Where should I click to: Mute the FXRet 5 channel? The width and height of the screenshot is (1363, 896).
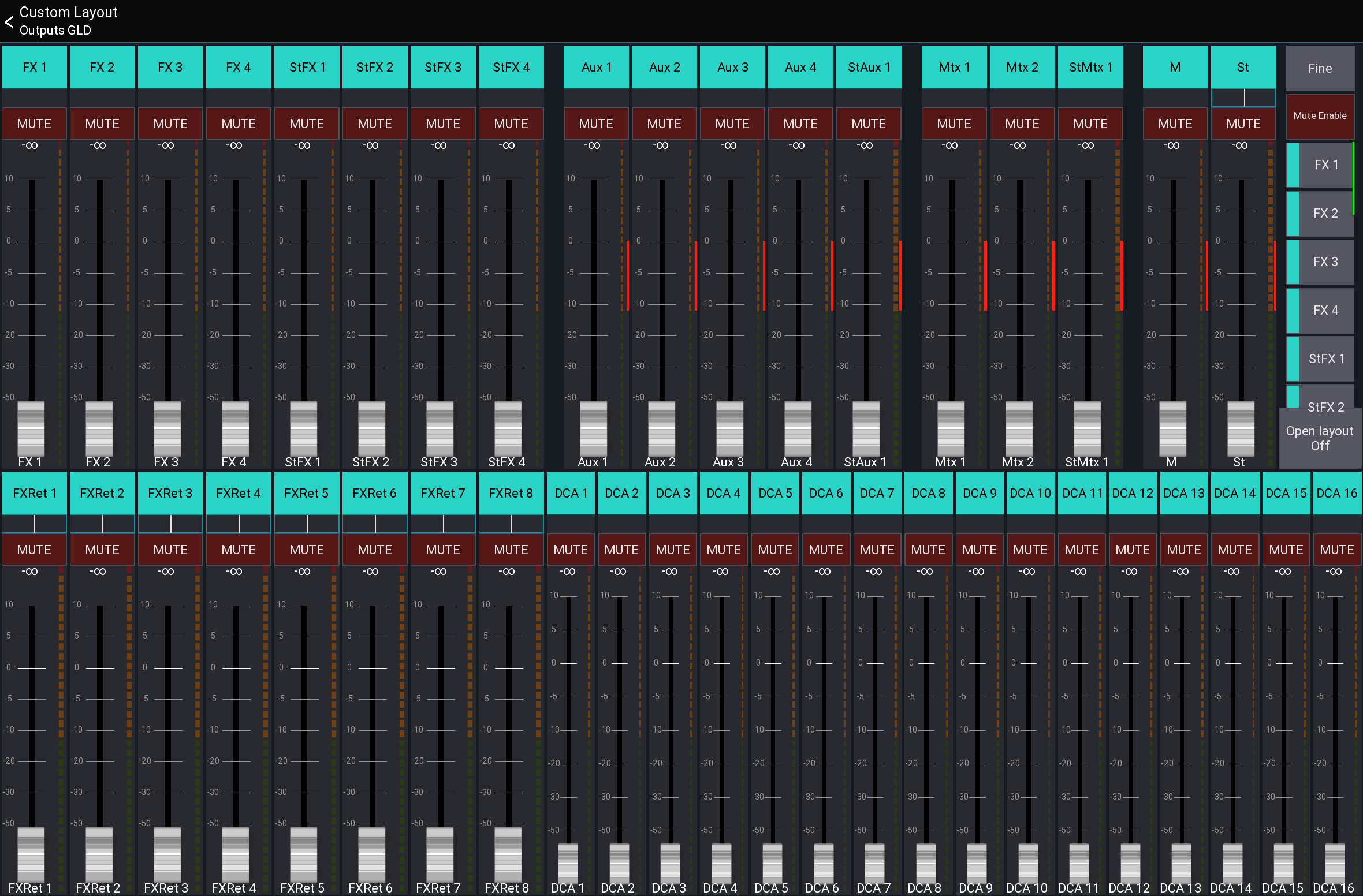pos(307,550)
